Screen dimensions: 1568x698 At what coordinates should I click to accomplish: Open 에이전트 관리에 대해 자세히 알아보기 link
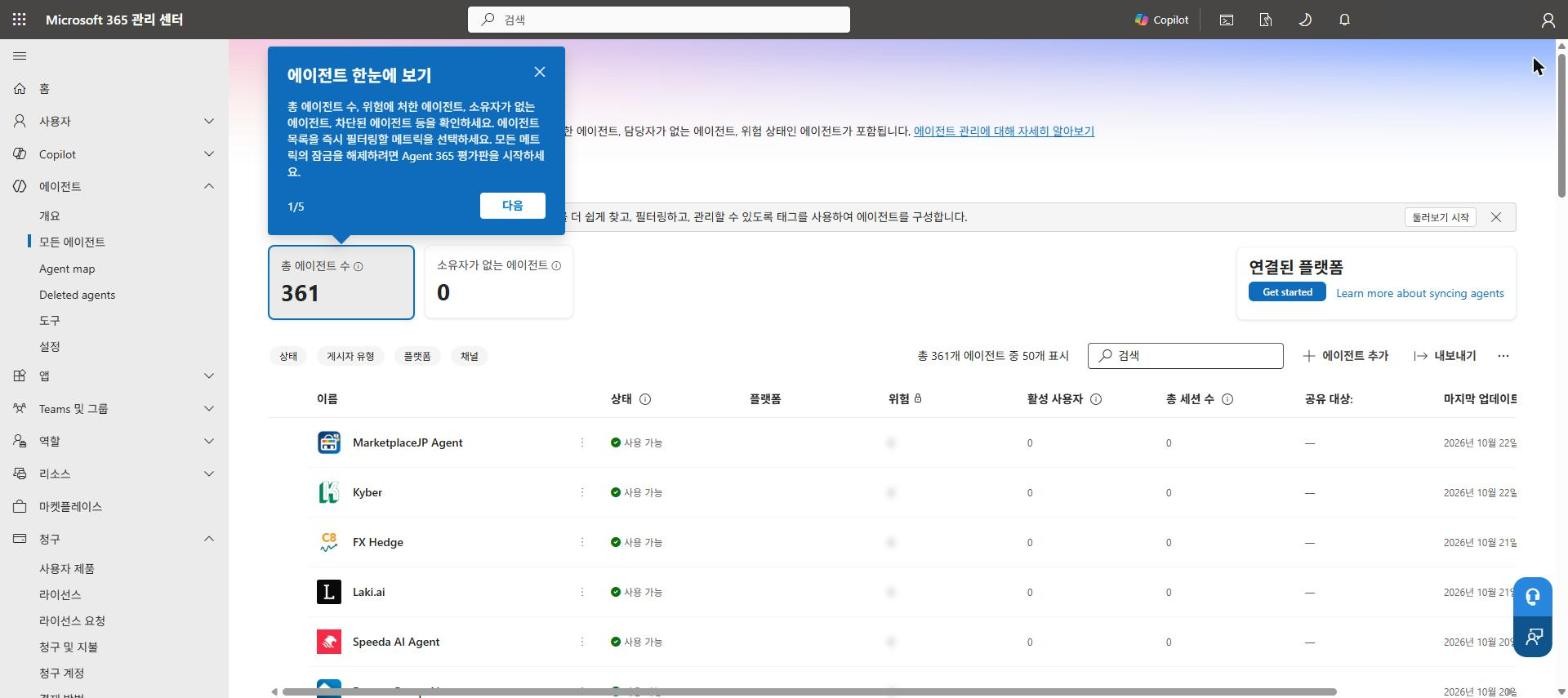(1004, 131)
